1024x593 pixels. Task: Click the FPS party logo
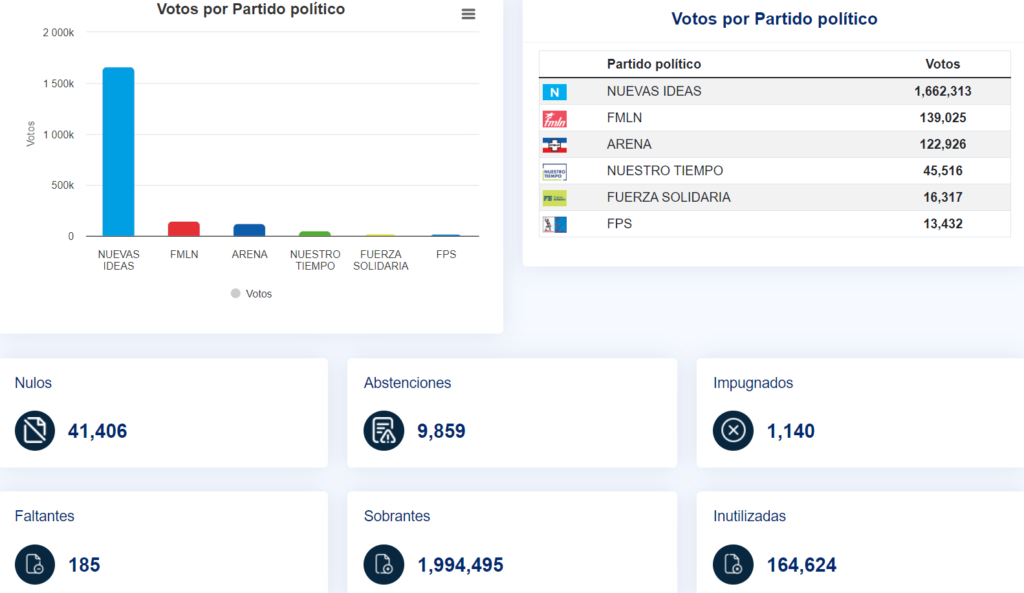click(554, 225)
